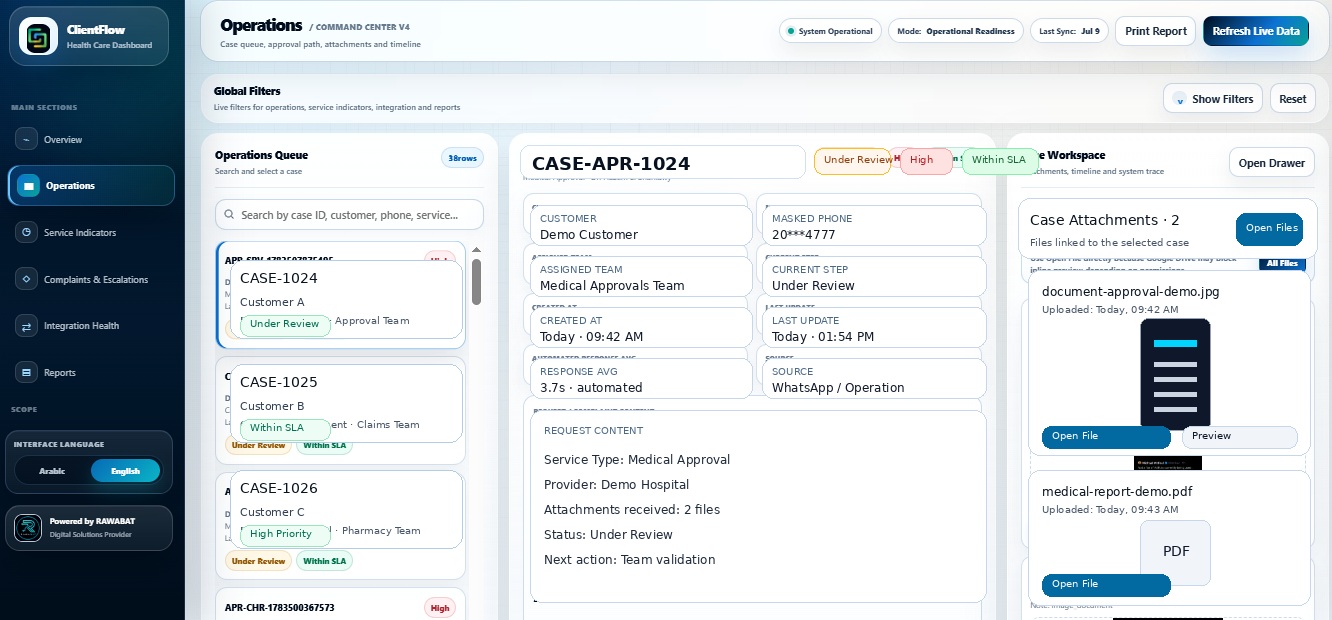Click the green System Operational status dot

coord(791,31)
